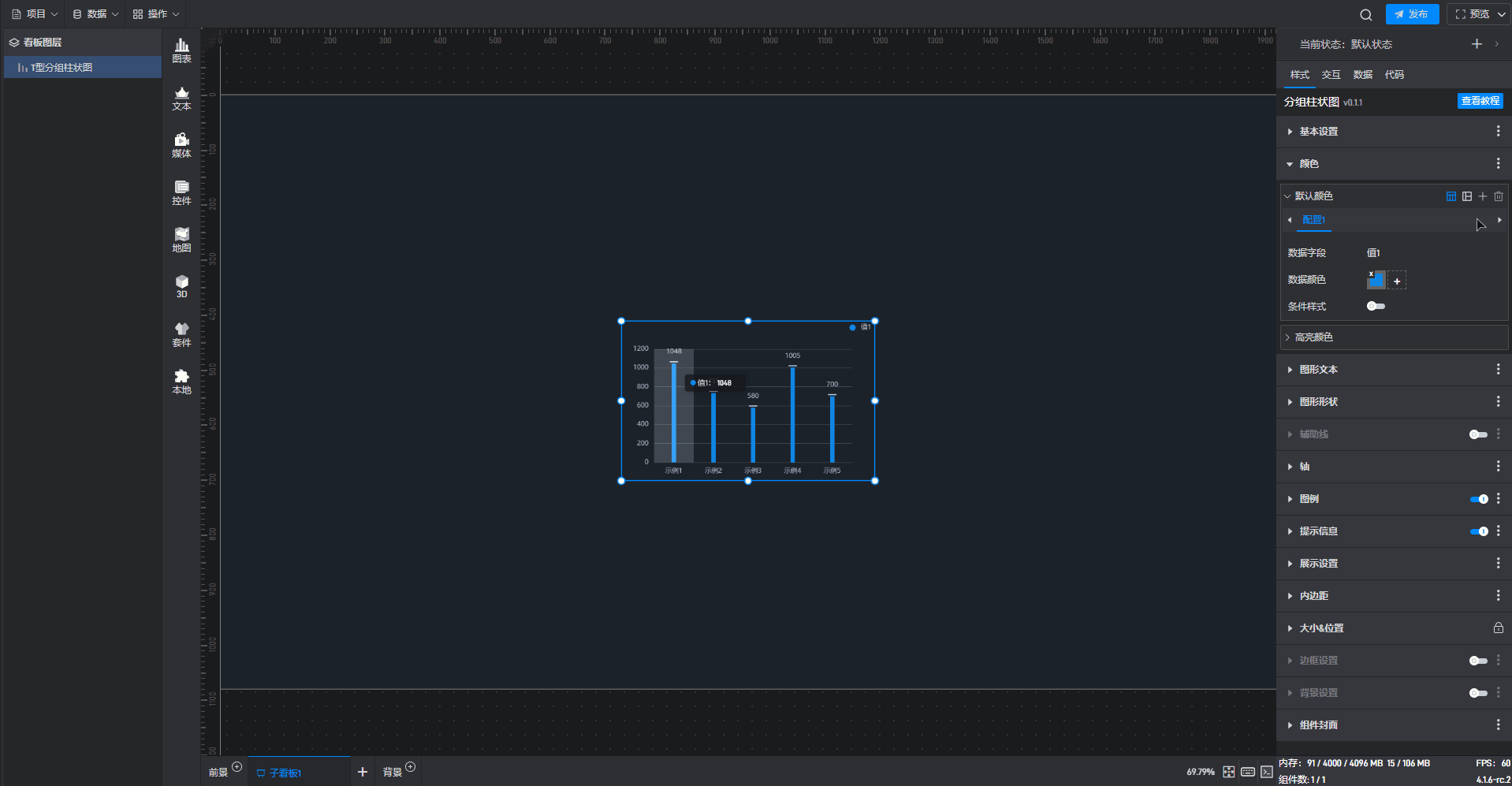Expand the 基本设置 section
Image resolution: width=1512 pixels, height=786 pixels.
1318,132
